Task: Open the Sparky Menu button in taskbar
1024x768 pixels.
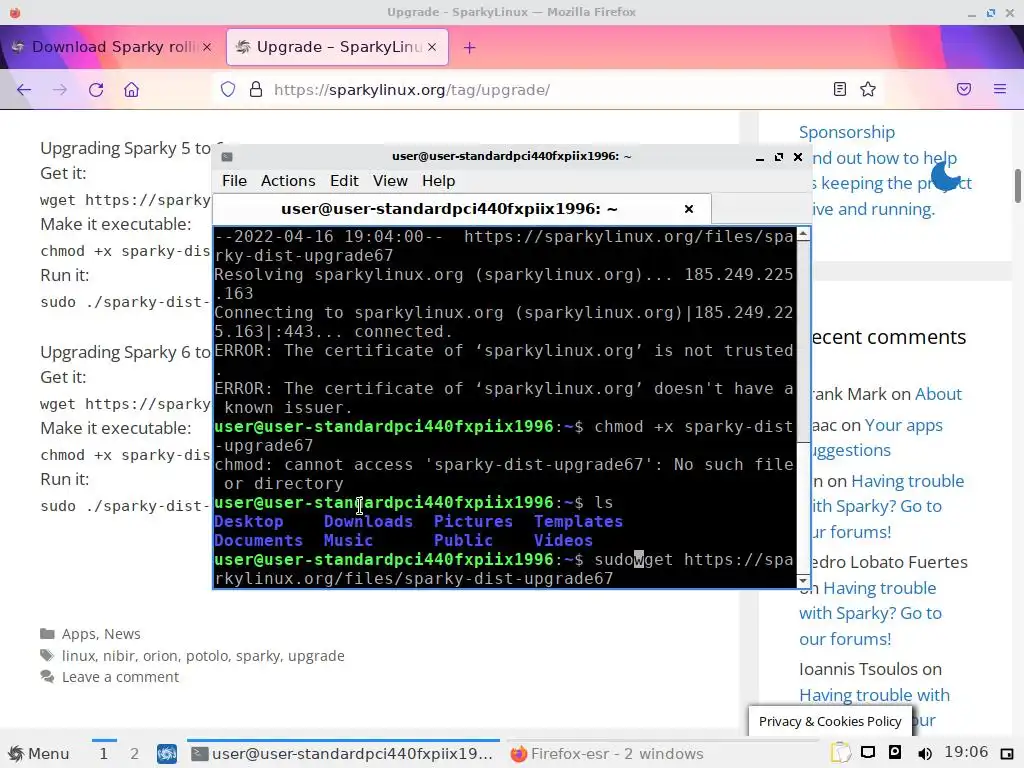Action: (x=39, y=754)
